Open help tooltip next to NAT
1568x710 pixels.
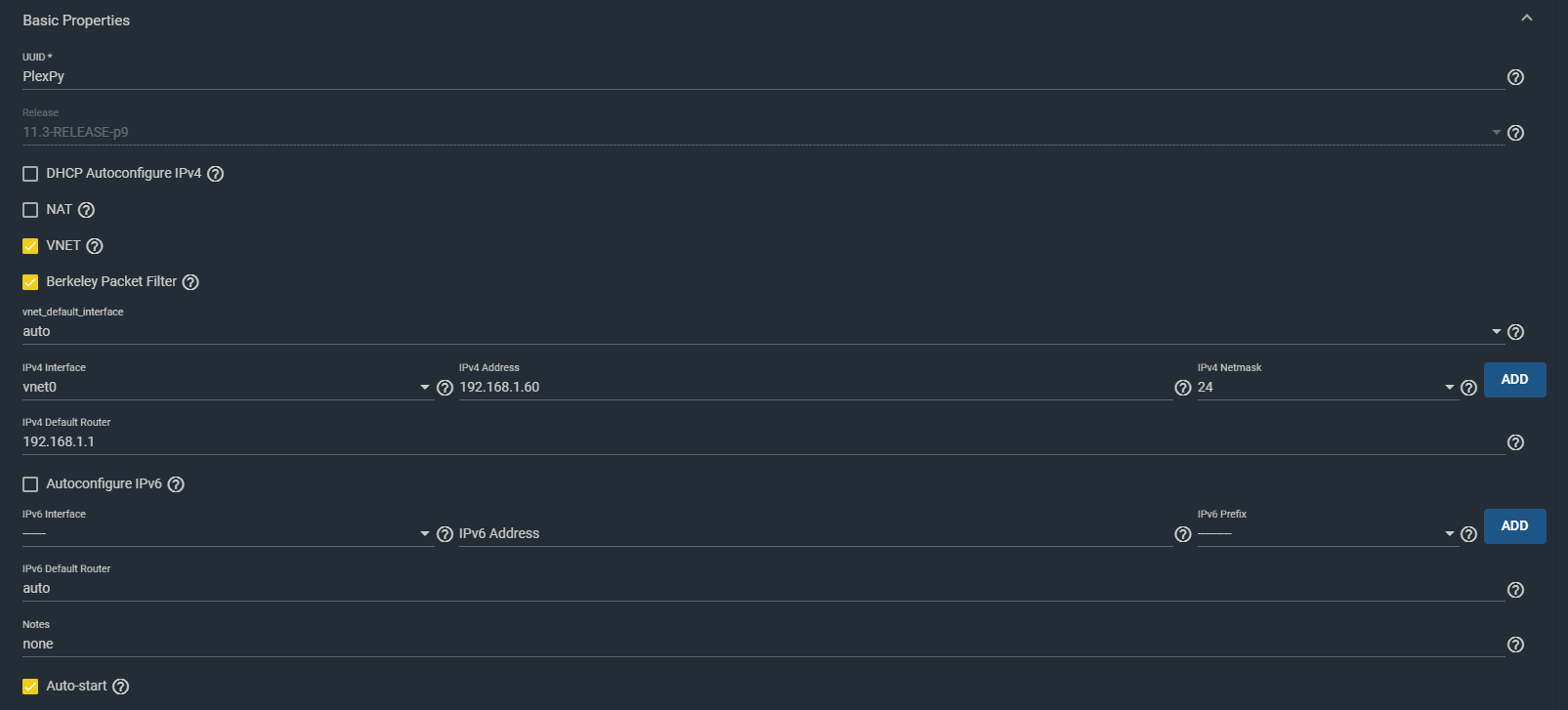click(x=86, y=210)
